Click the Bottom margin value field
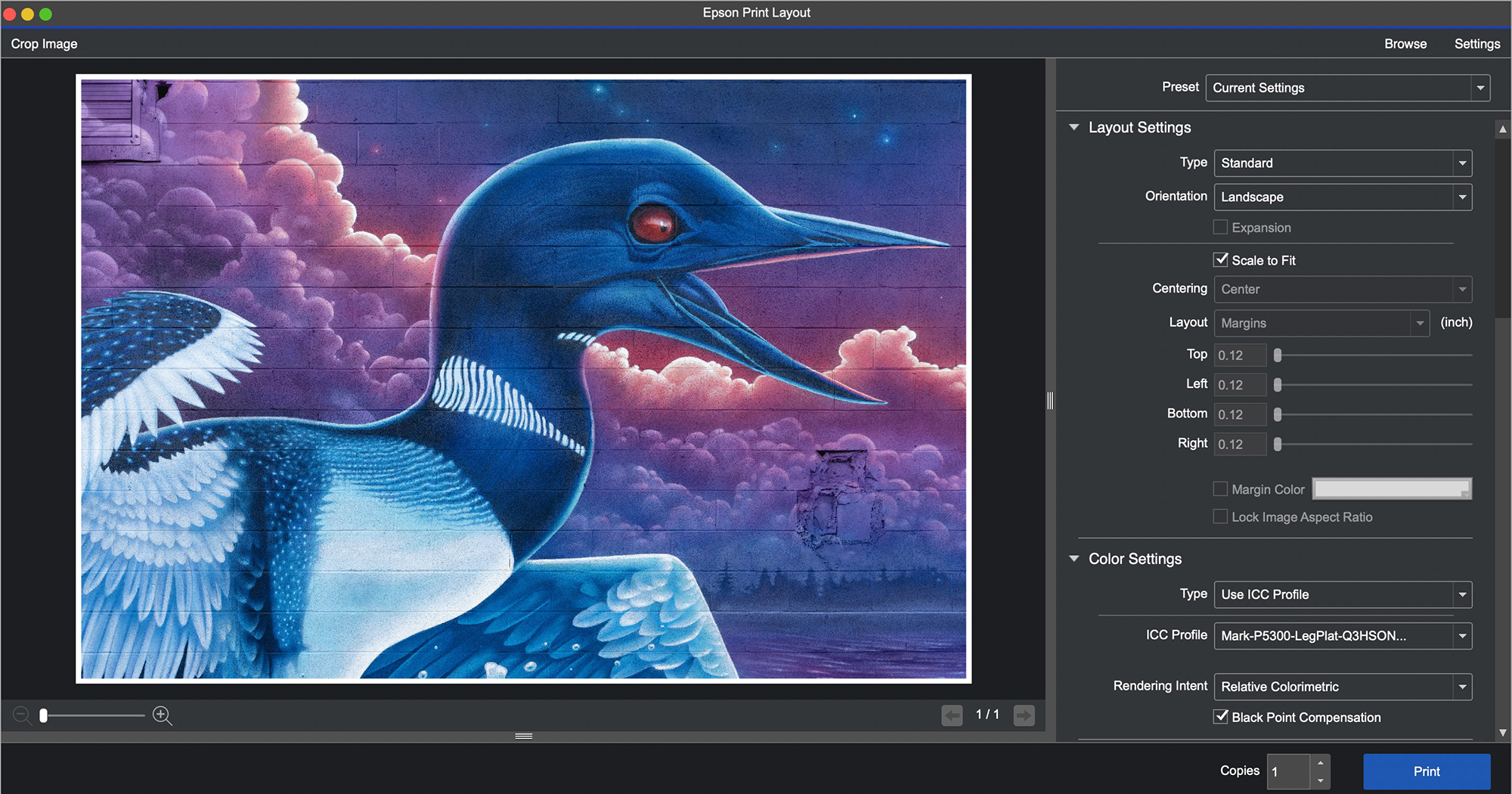 [1240, 414]
